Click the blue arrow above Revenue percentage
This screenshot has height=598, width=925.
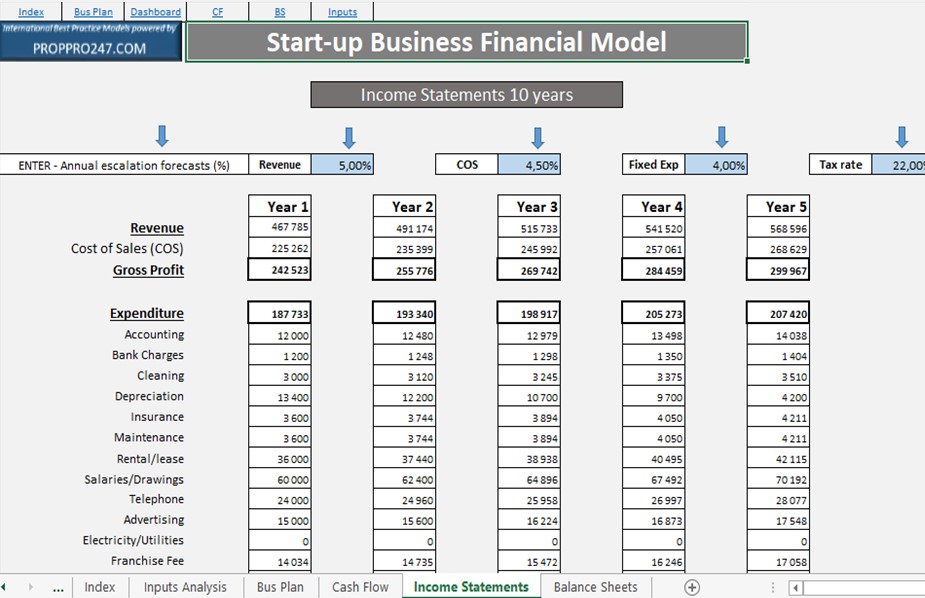[349, 137]
